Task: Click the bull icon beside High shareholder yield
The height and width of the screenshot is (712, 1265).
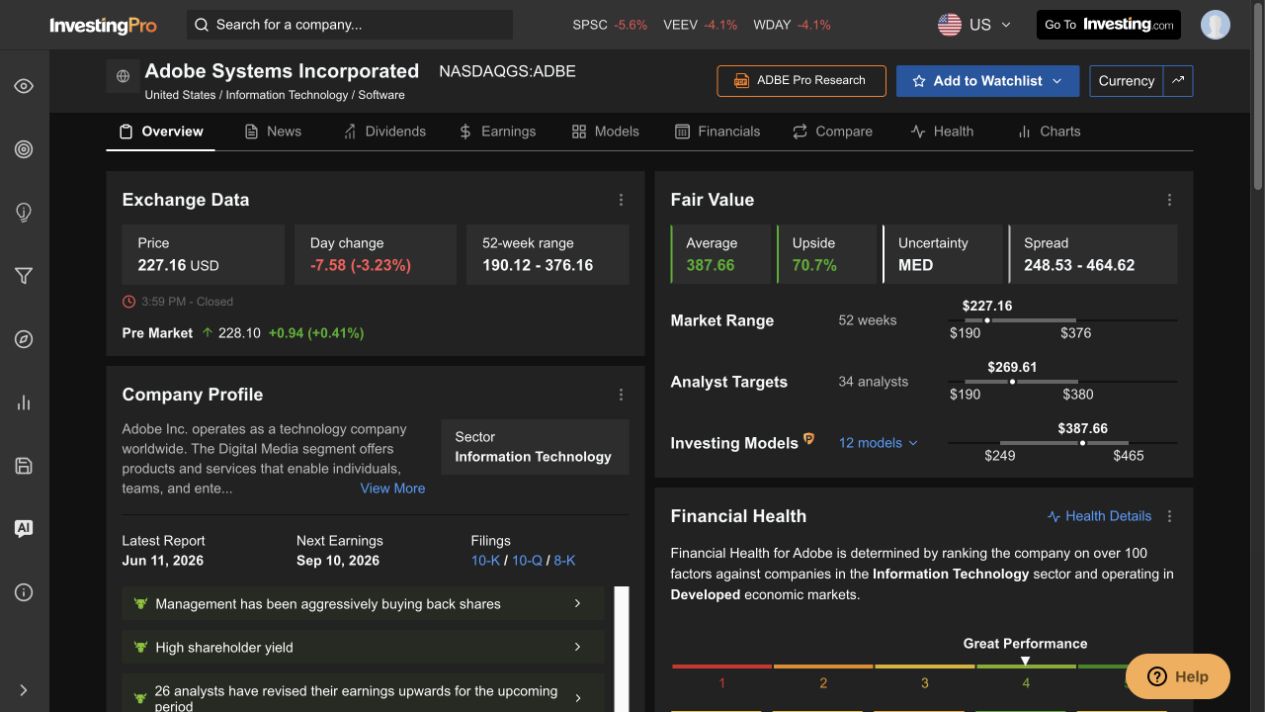Action: click(140, 647)
